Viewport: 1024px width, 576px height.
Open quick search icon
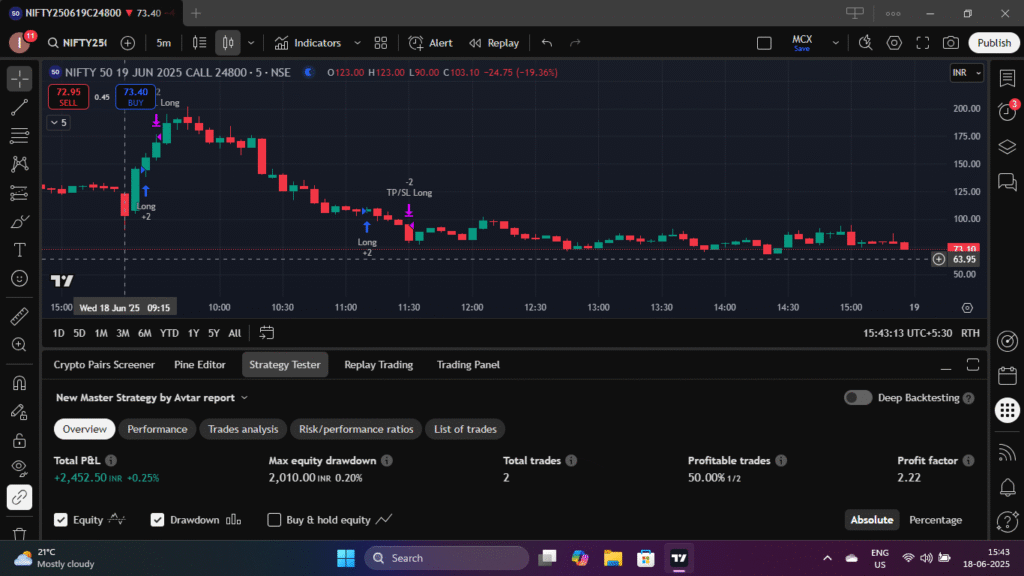coord(865,43)
